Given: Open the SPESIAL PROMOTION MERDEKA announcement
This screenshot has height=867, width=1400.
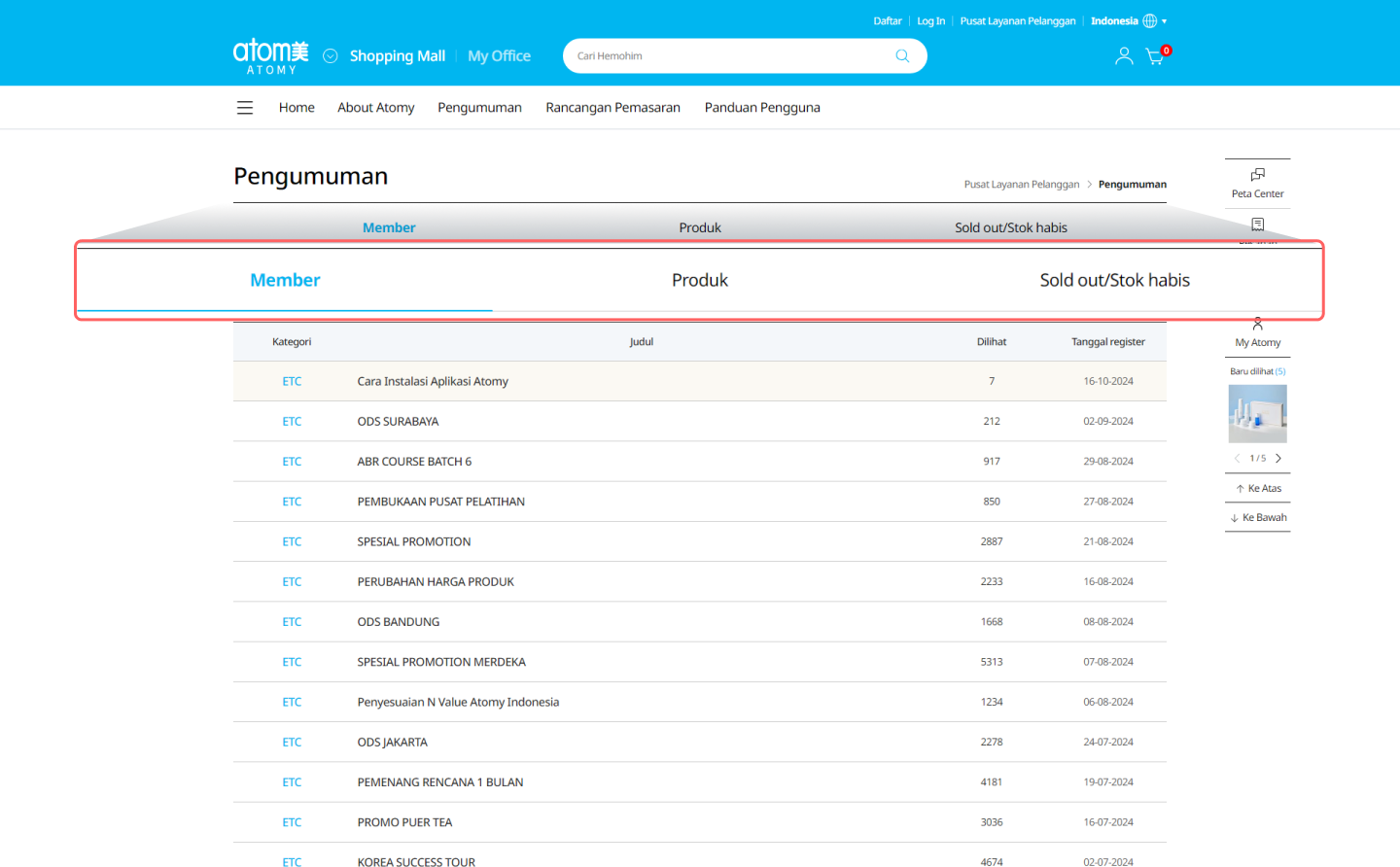Looking at the screenshot, I should click(x=441, y=662).
